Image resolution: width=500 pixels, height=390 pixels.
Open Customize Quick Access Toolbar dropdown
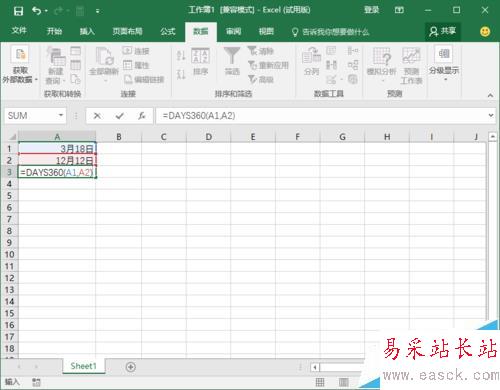tap(97, 11)
